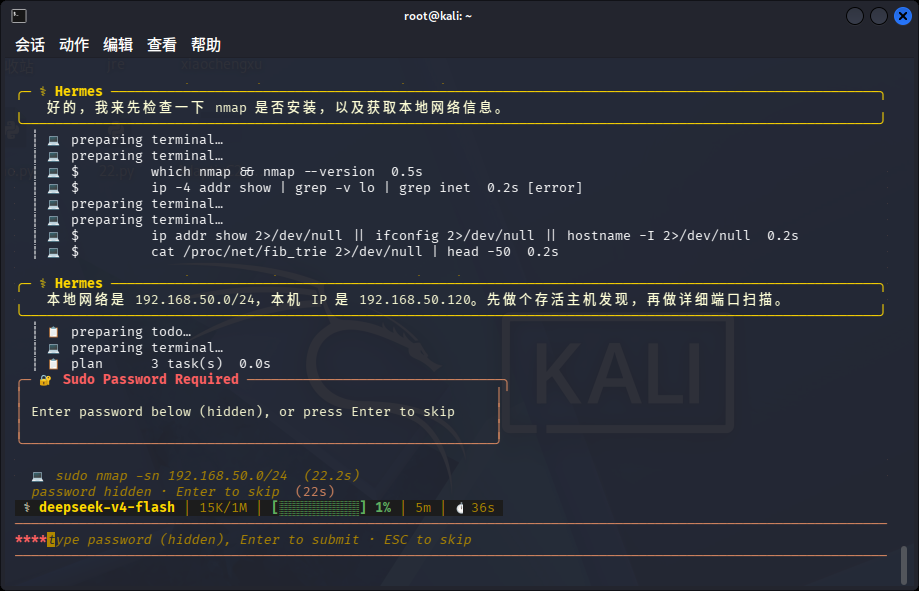Click the terminal vertical scrollbar thumb
The image size is (919, 591).
tap(904, 565)
